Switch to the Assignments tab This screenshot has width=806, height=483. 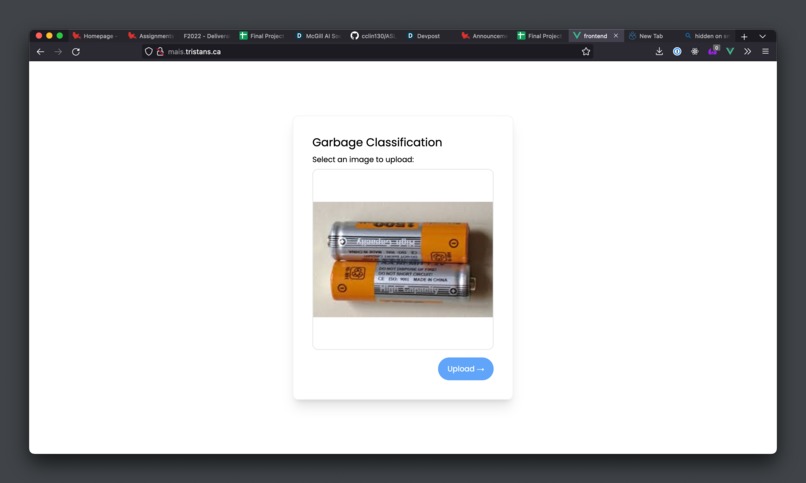[151, 36]
